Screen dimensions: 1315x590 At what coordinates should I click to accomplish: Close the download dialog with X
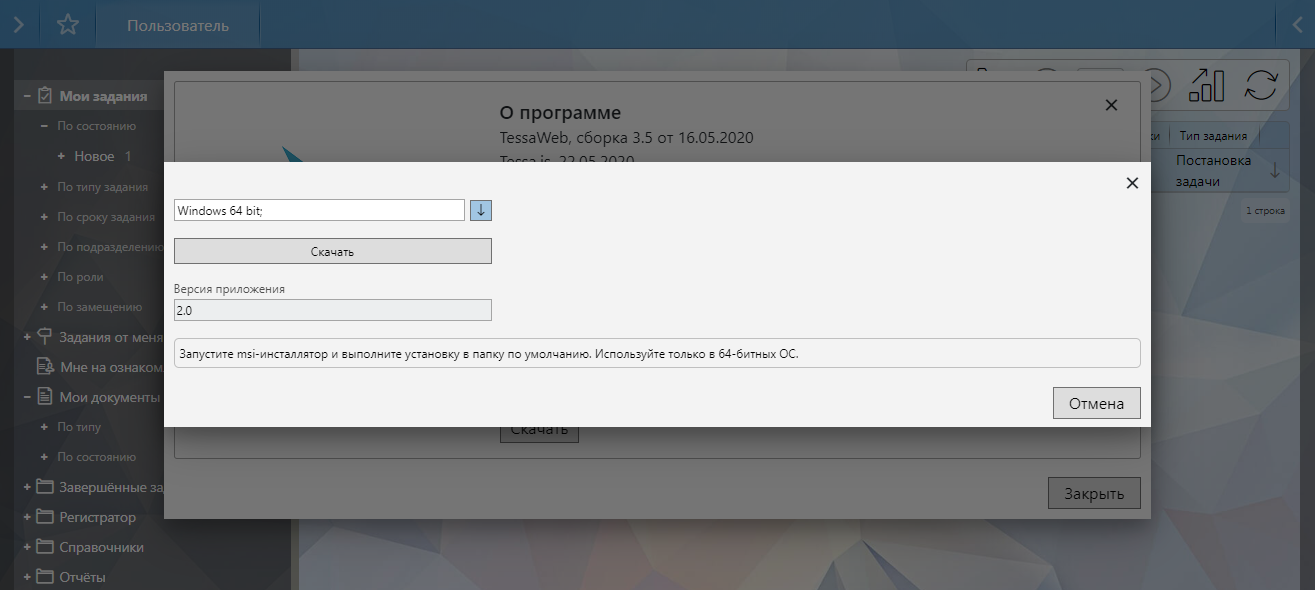[1132, 183]
